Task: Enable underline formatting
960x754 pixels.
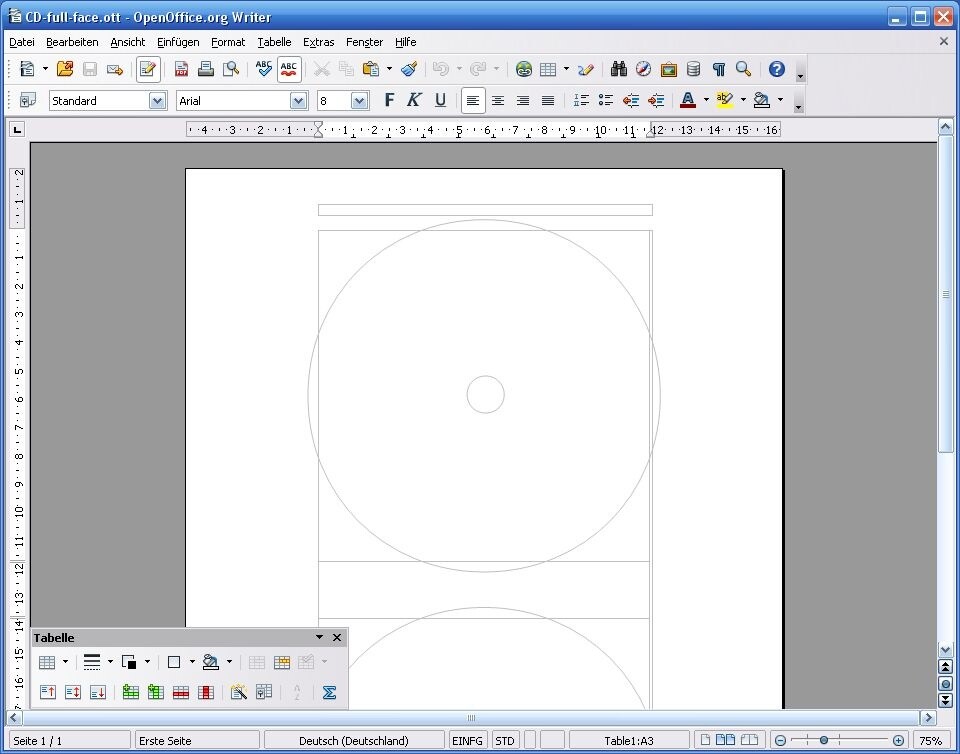Action: (440, 100)
